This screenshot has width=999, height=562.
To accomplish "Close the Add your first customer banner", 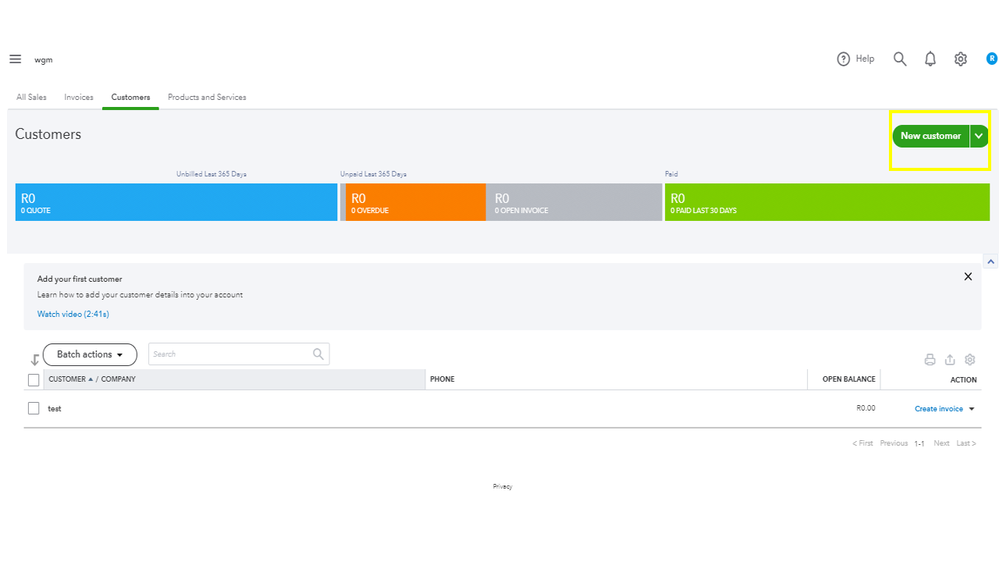I will pos(968,277).
